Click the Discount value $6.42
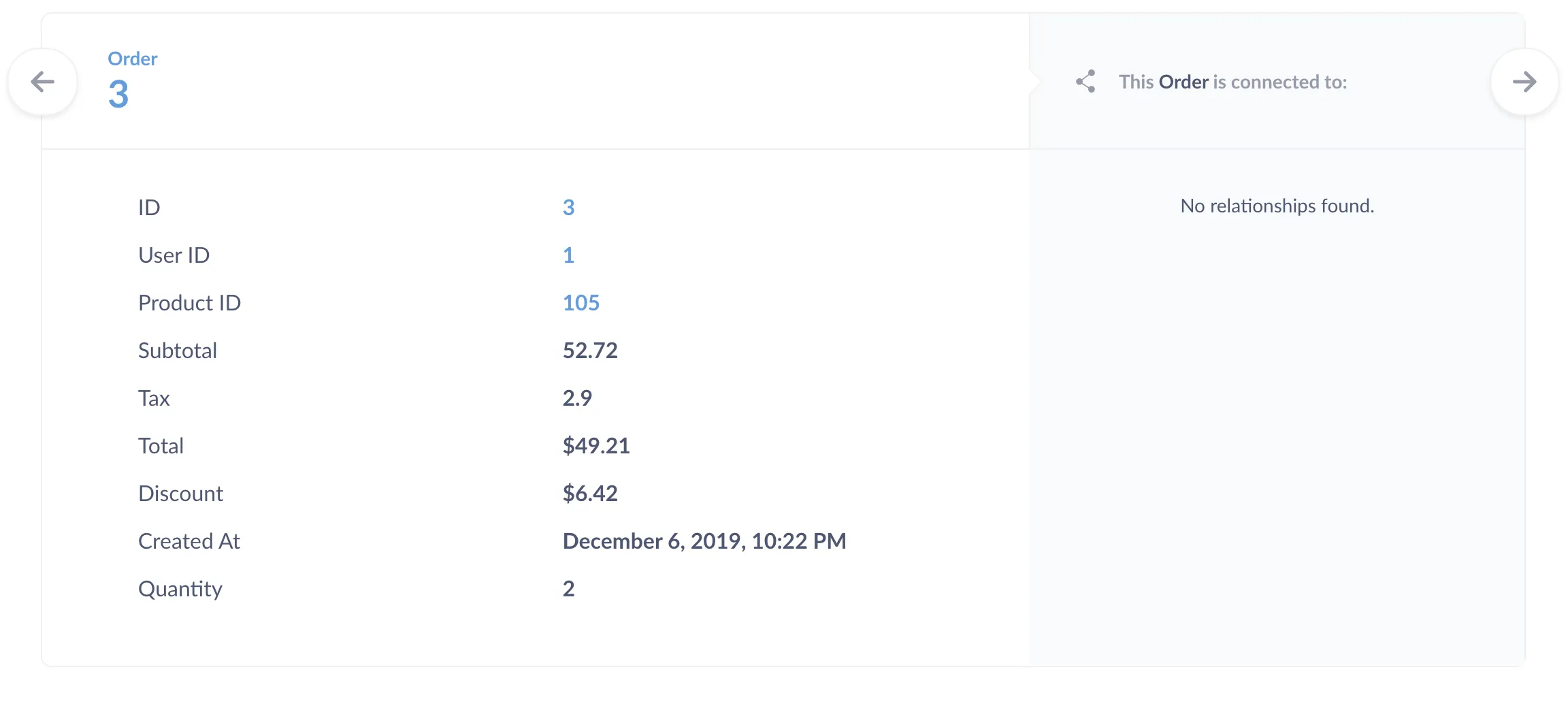 [x=590, y=493]
